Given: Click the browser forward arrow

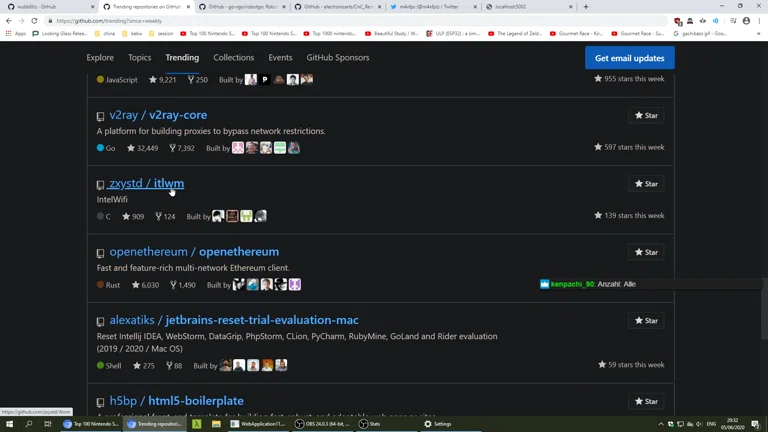Looking at the screenshot, I should (22, 21).
